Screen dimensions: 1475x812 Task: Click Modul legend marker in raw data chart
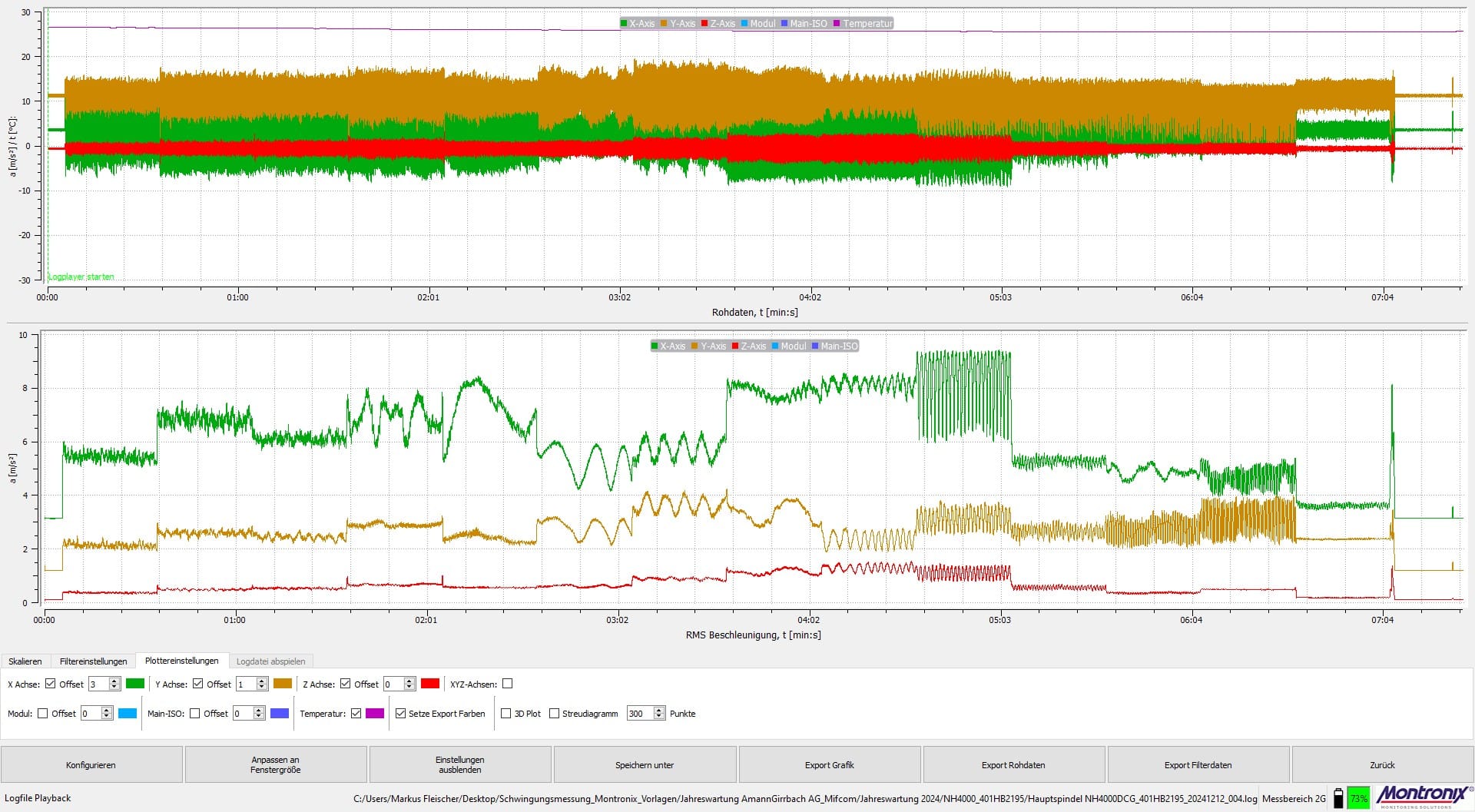point(745,24)
